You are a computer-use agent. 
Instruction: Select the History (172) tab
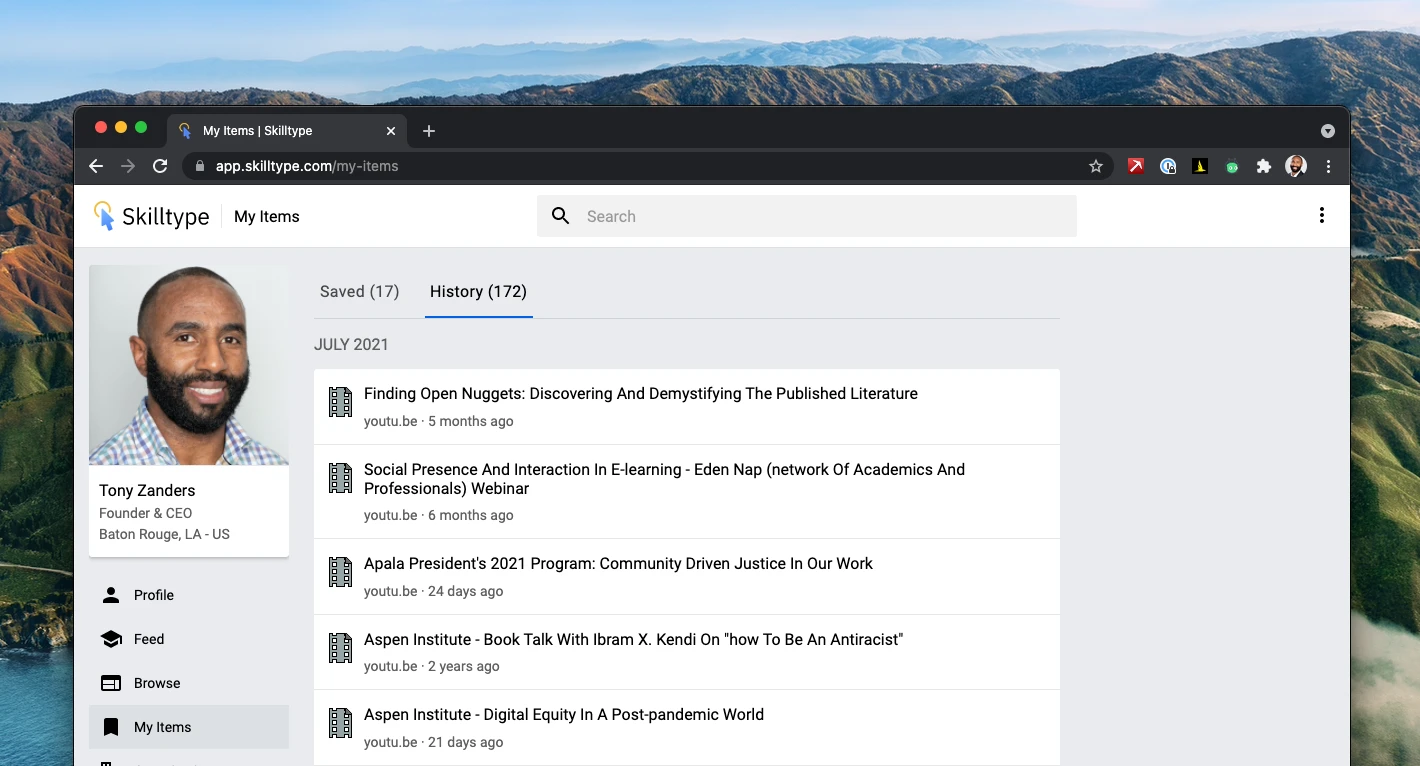[x=478, y=291]
